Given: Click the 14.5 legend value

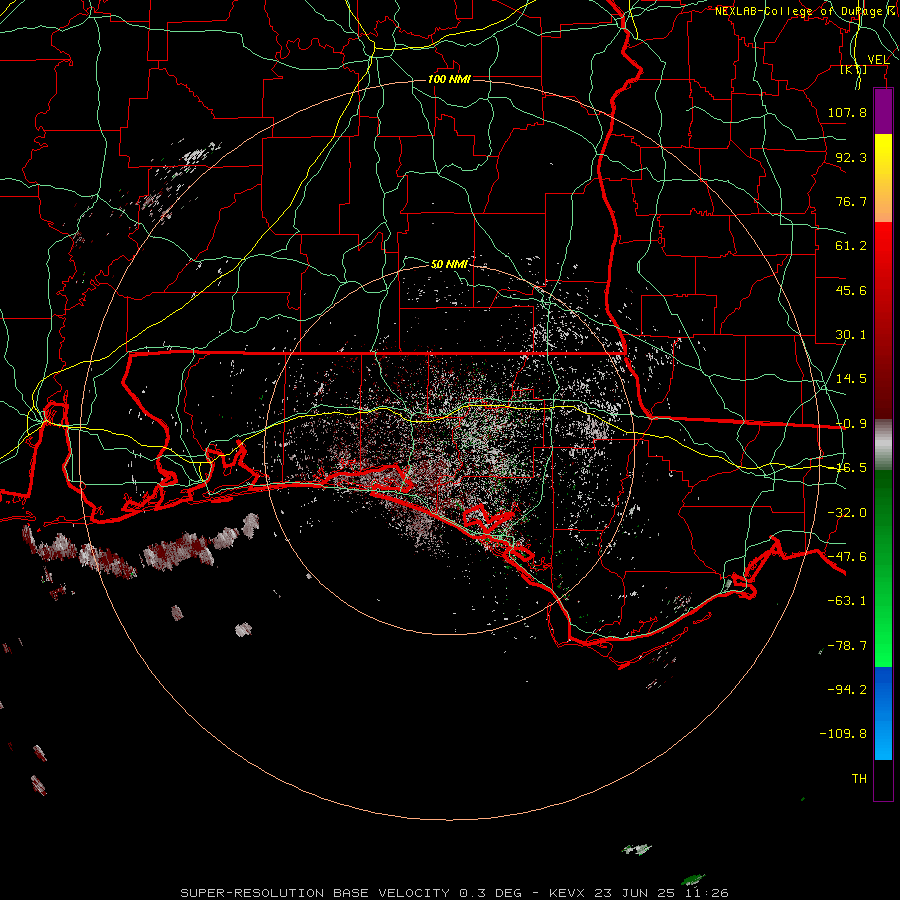Looking at the screenshot, I should pyautogui.click(x=851, y=379).
